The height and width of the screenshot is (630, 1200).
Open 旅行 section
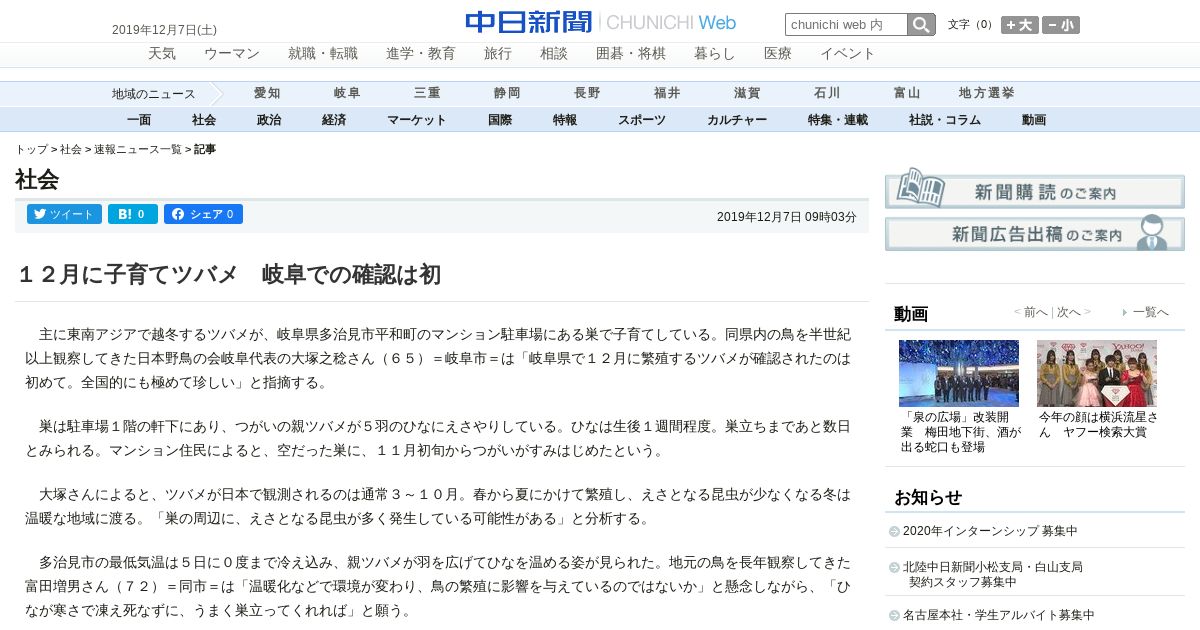tap(498, 54)
